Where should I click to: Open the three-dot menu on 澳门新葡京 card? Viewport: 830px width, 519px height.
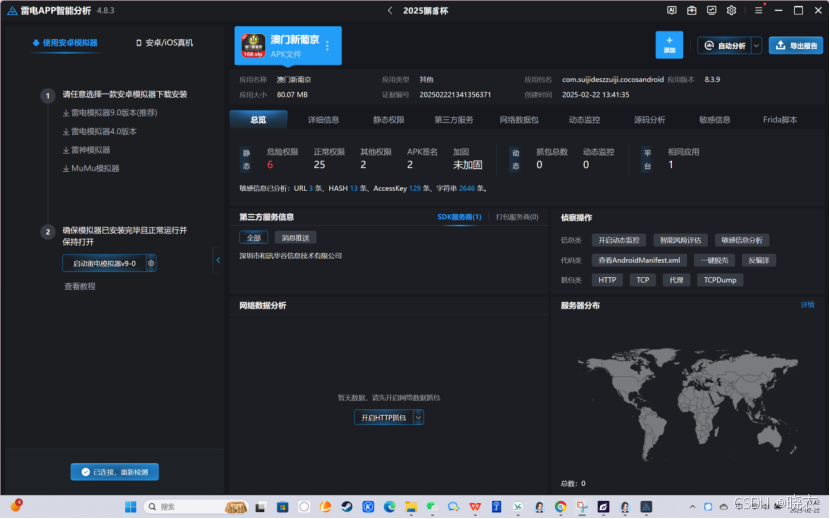coord(328,46)
